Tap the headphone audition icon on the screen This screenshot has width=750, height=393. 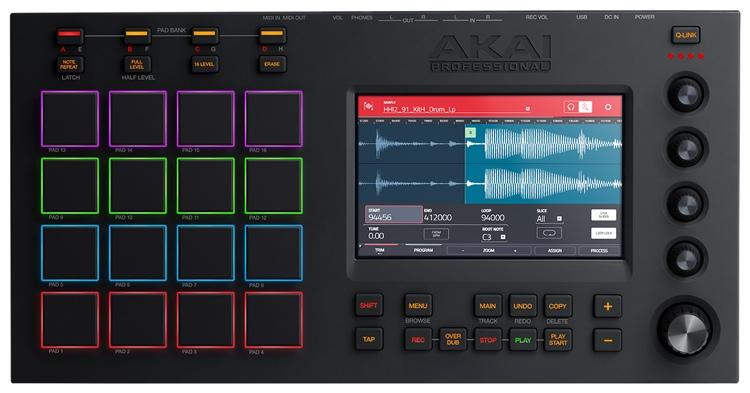point(570,107)
